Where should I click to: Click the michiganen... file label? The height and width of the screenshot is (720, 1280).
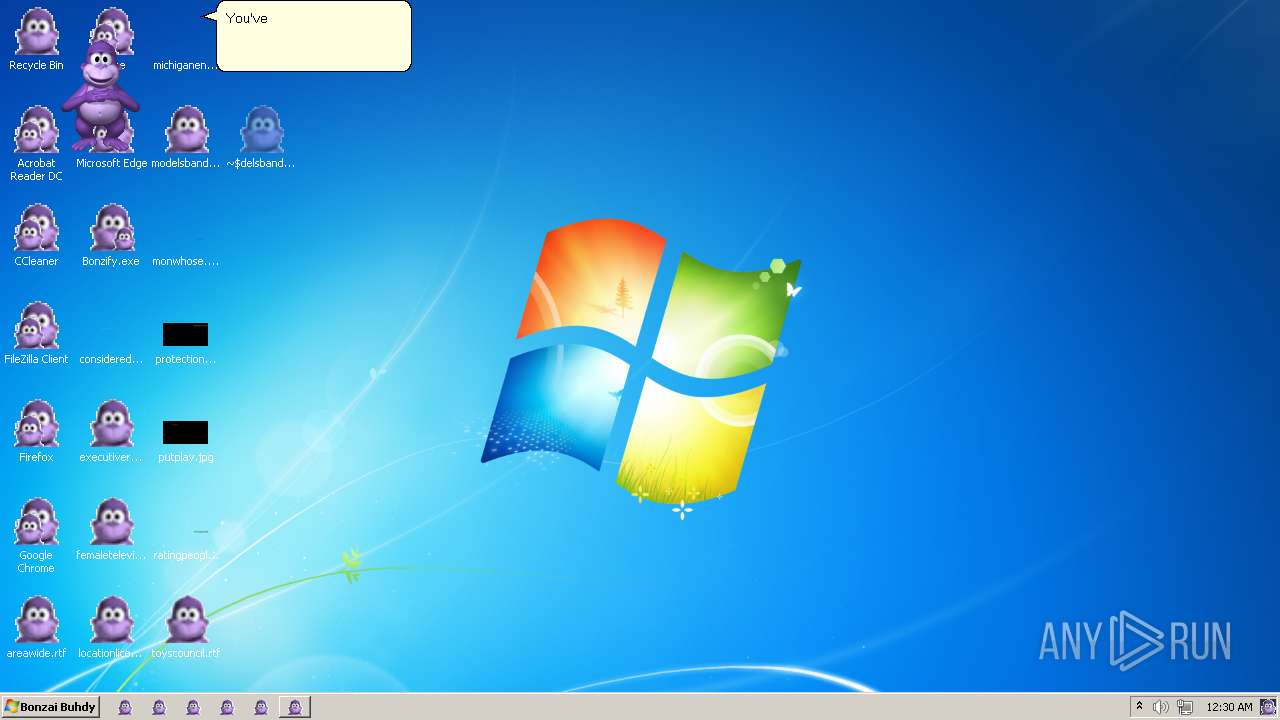[x=185, y=65]
